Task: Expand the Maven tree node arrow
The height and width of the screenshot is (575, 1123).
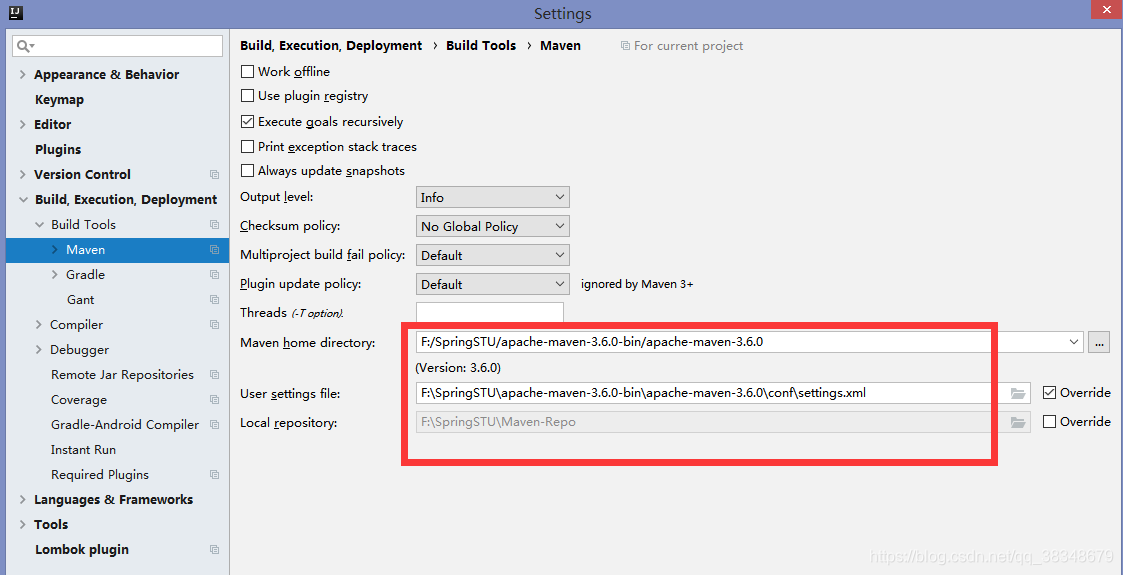Action: [x=55, y=250]
